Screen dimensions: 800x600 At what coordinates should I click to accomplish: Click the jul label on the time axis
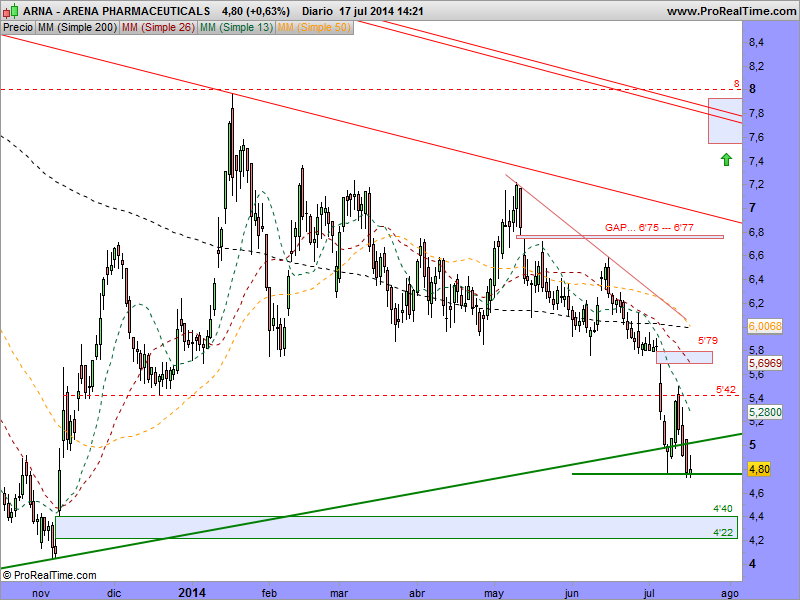coord(649,593)
